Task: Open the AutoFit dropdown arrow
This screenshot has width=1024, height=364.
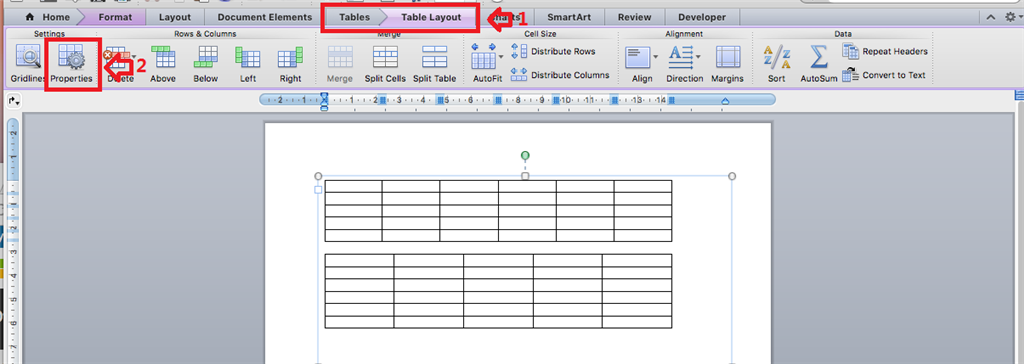Action: [501, 58]
